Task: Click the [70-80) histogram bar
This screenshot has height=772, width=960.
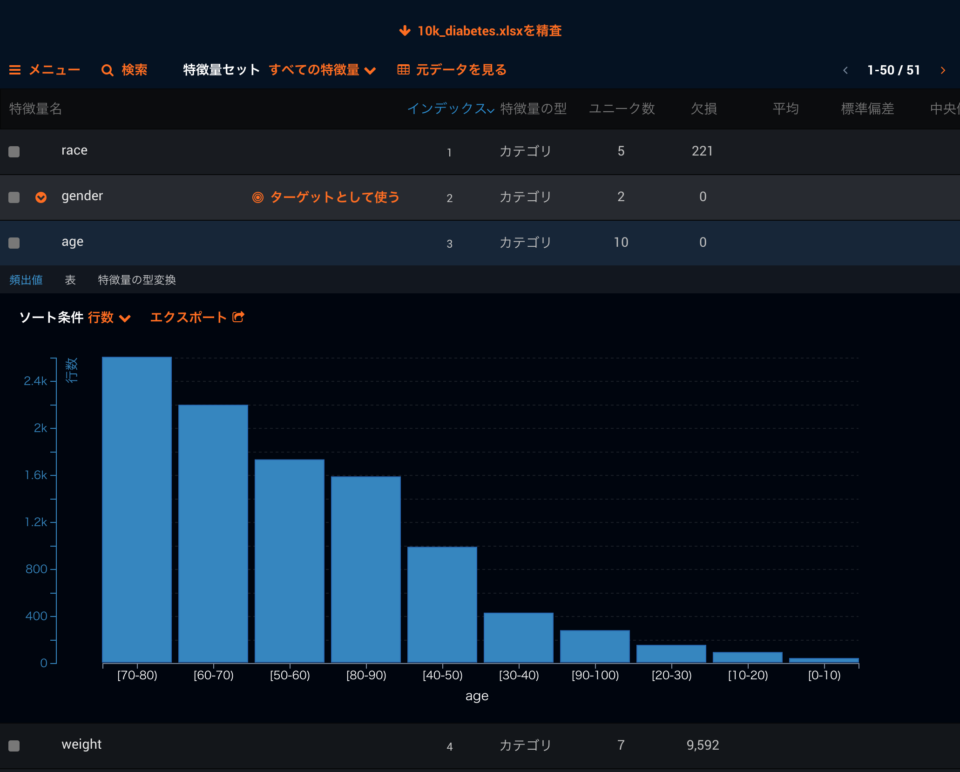Action: 137,509
